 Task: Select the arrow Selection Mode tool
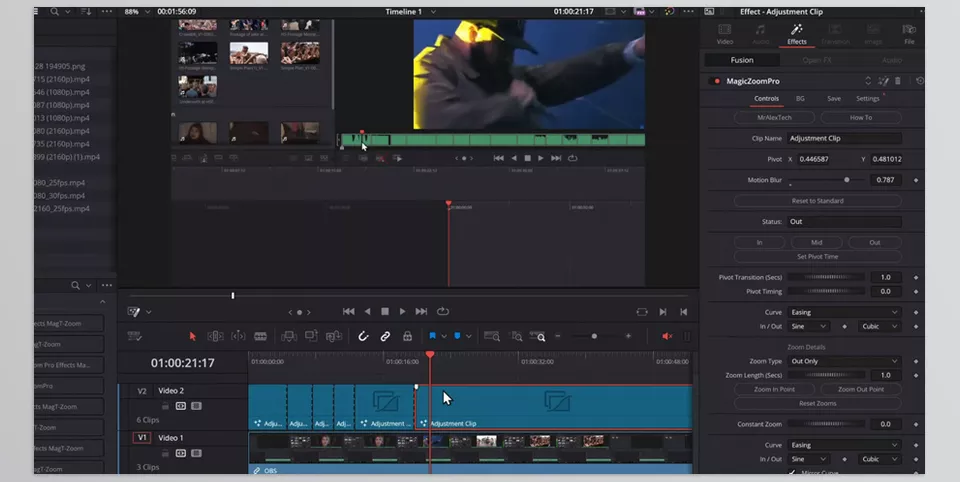coord(193,336)
